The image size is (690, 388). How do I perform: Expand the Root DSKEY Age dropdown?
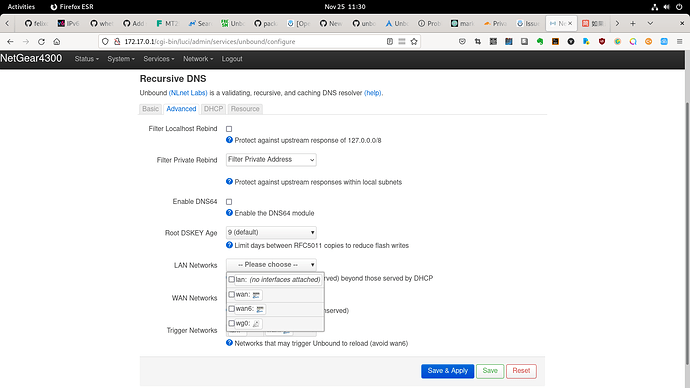(271, 232)
